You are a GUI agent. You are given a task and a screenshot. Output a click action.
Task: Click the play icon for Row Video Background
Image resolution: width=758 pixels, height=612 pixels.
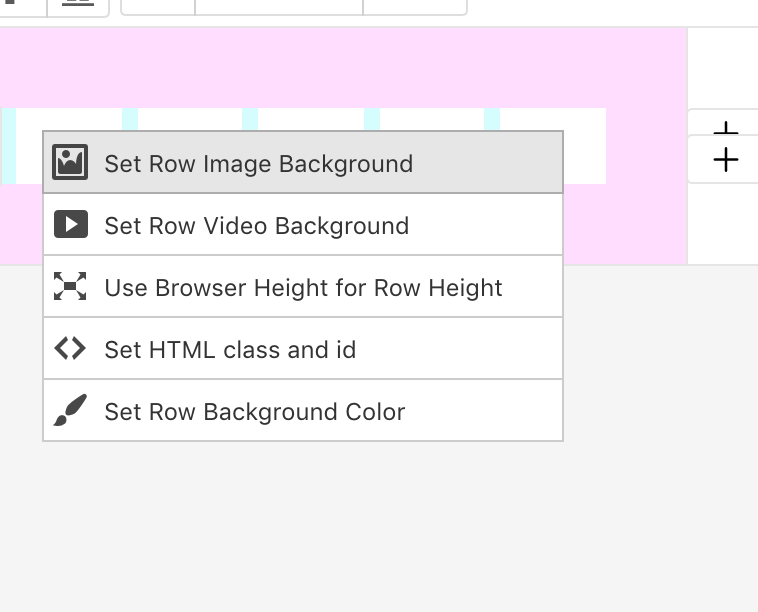[x=70, y=225]
